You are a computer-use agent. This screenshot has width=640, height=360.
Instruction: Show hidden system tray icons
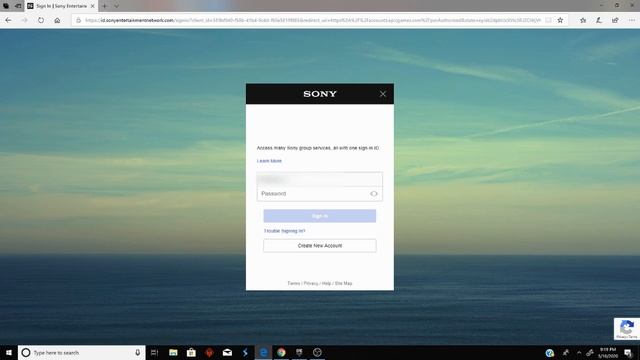pos(579,353)
